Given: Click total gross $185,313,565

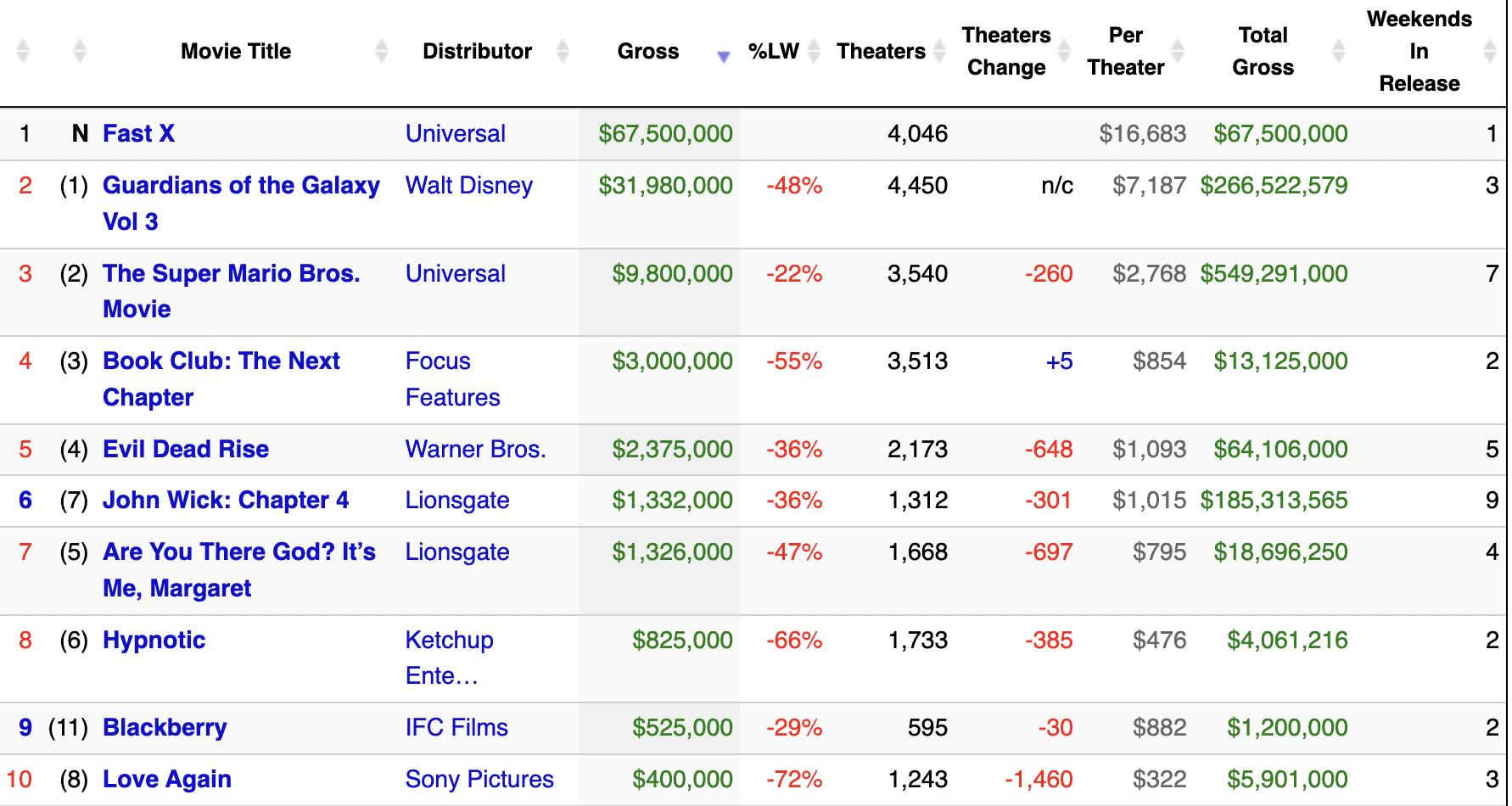Looking at the screenshot, I should (1274, 501).
